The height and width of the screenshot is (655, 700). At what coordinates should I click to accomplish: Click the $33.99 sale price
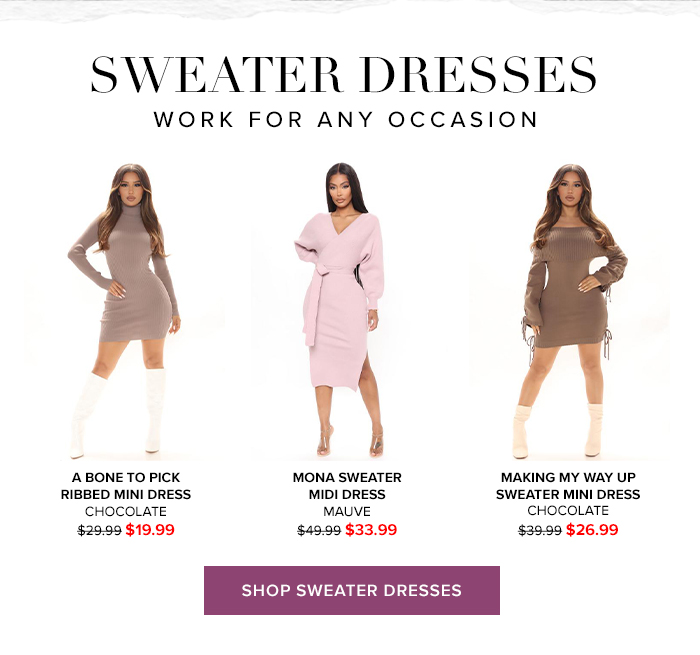371,530
